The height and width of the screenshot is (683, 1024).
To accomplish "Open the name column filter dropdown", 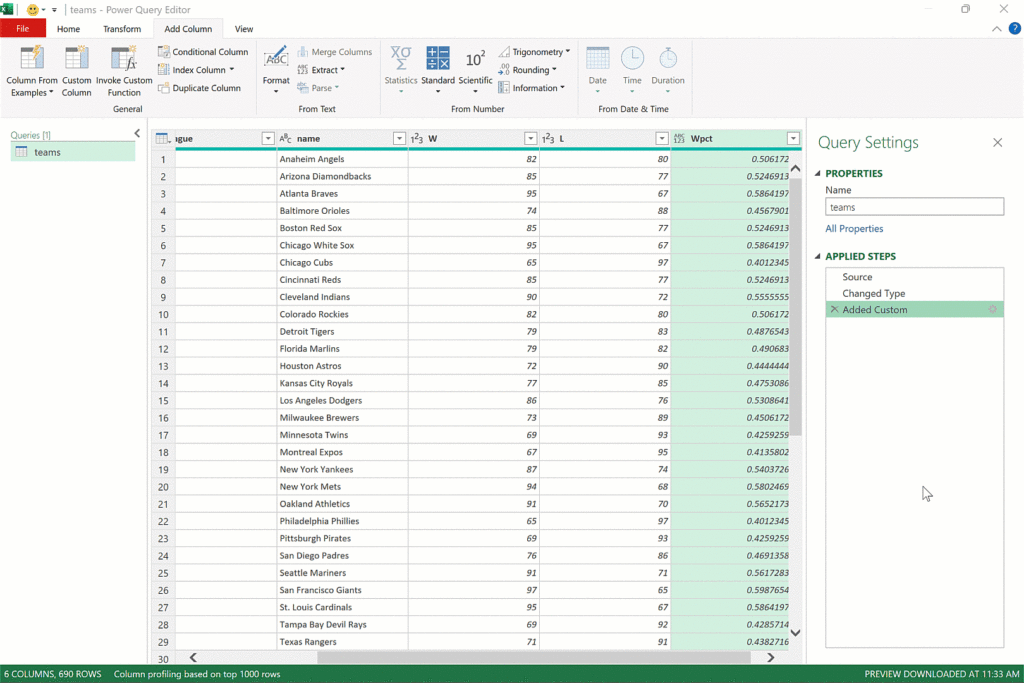I will (399, 139).
